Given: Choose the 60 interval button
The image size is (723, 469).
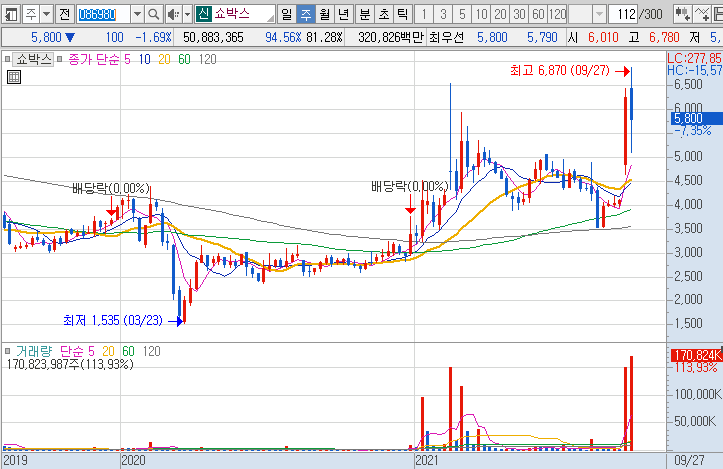Looking at the screenshot, I should coord(538,14).
